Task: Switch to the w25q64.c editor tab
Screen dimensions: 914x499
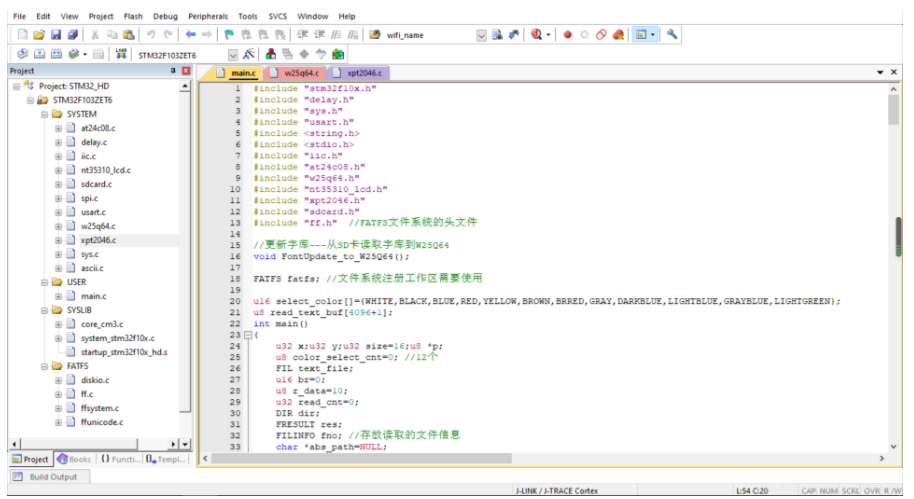Action: pyautogui.click(x=301, y=73)
